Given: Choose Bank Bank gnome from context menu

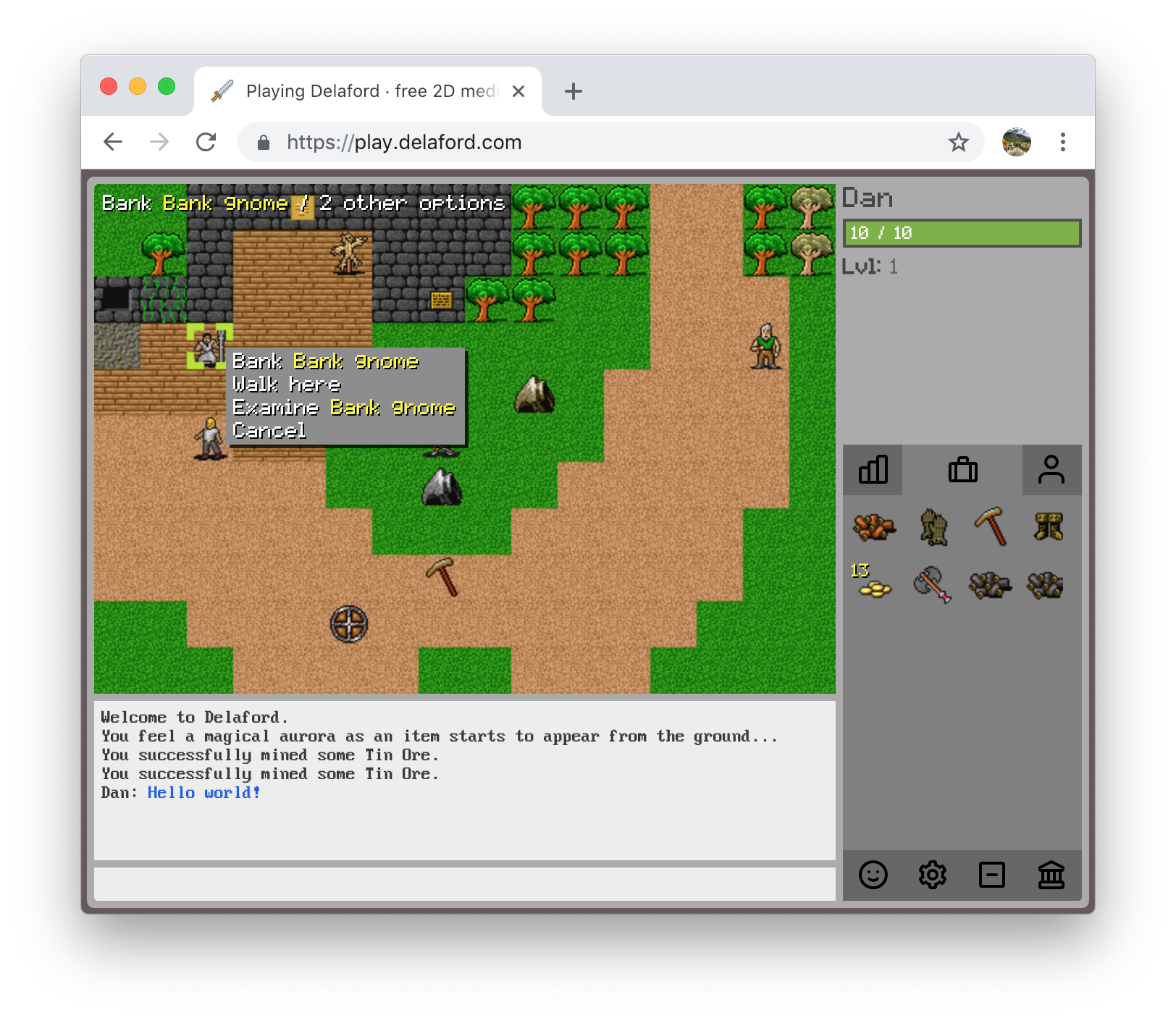Looking at the screenshot, I should (326, 361).
